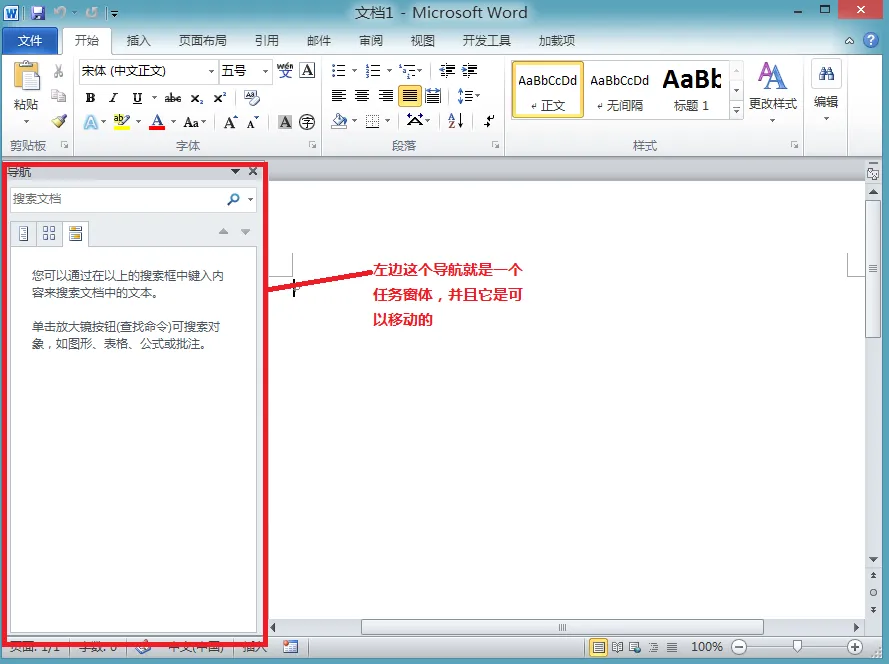The image size is (889, 664).
Task: Toggle Strikethrough formatting
Action: tap(173, 98)
